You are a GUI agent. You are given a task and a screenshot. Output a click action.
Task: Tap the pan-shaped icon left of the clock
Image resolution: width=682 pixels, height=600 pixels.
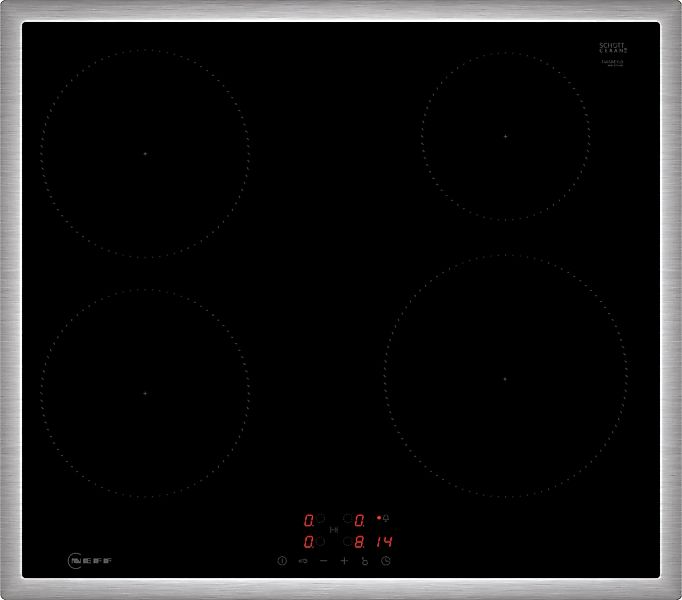(364, 562)
